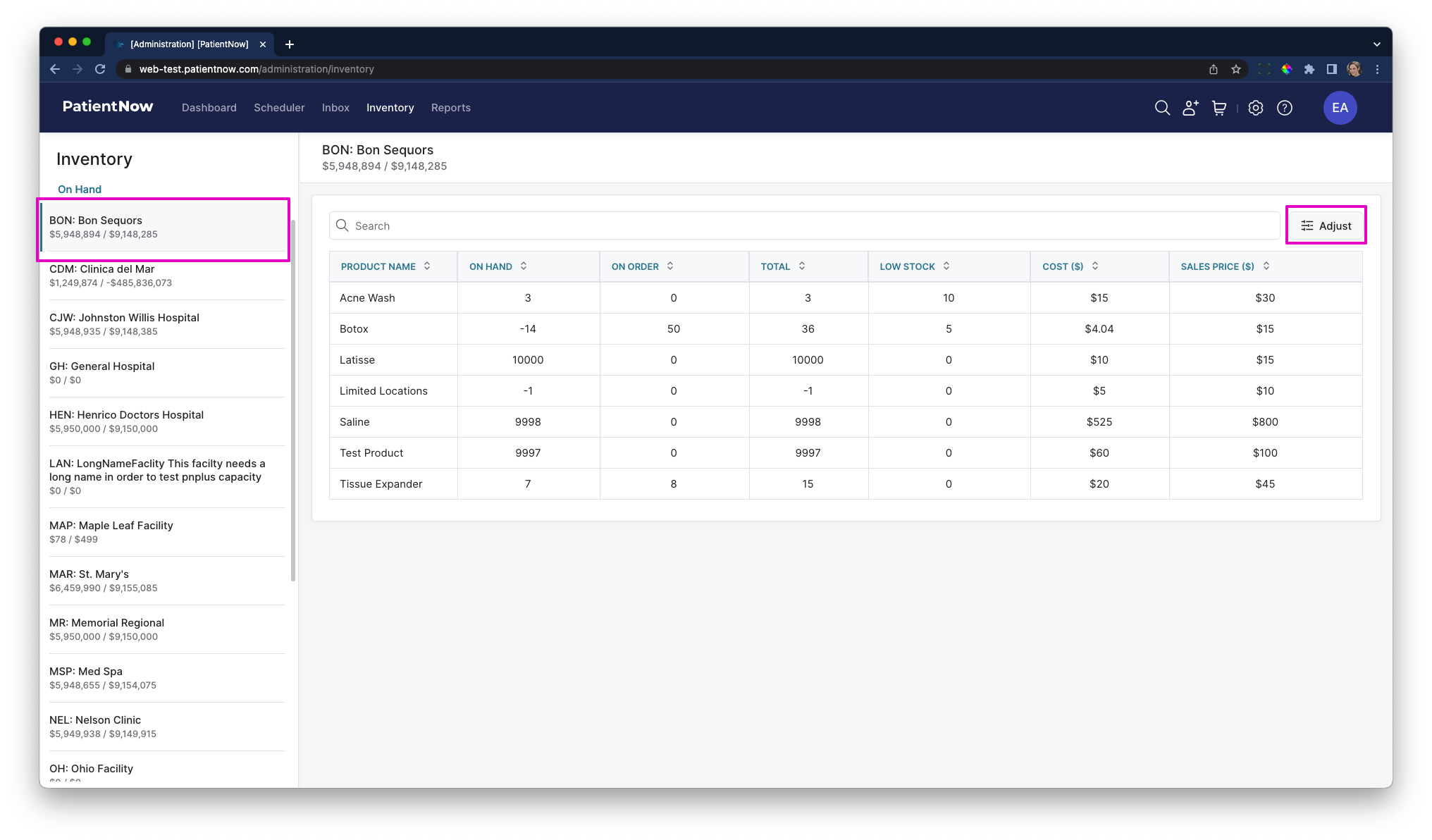Viewport: 1432px width, 840px height.
Task: Click the Saline product name
Action: coord(354,422)
